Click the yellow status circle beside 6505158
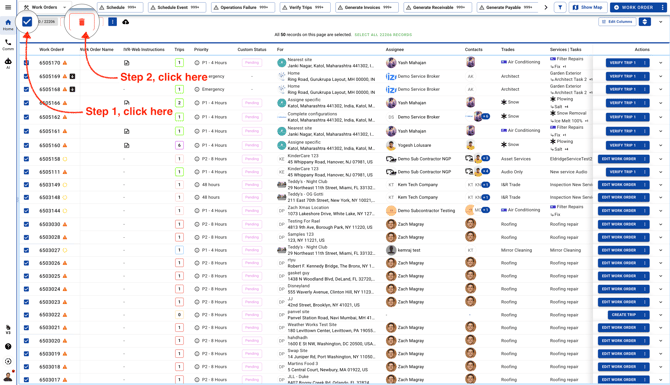The height and width of the screenshot is (385, 670). click(x=65, y=159)
